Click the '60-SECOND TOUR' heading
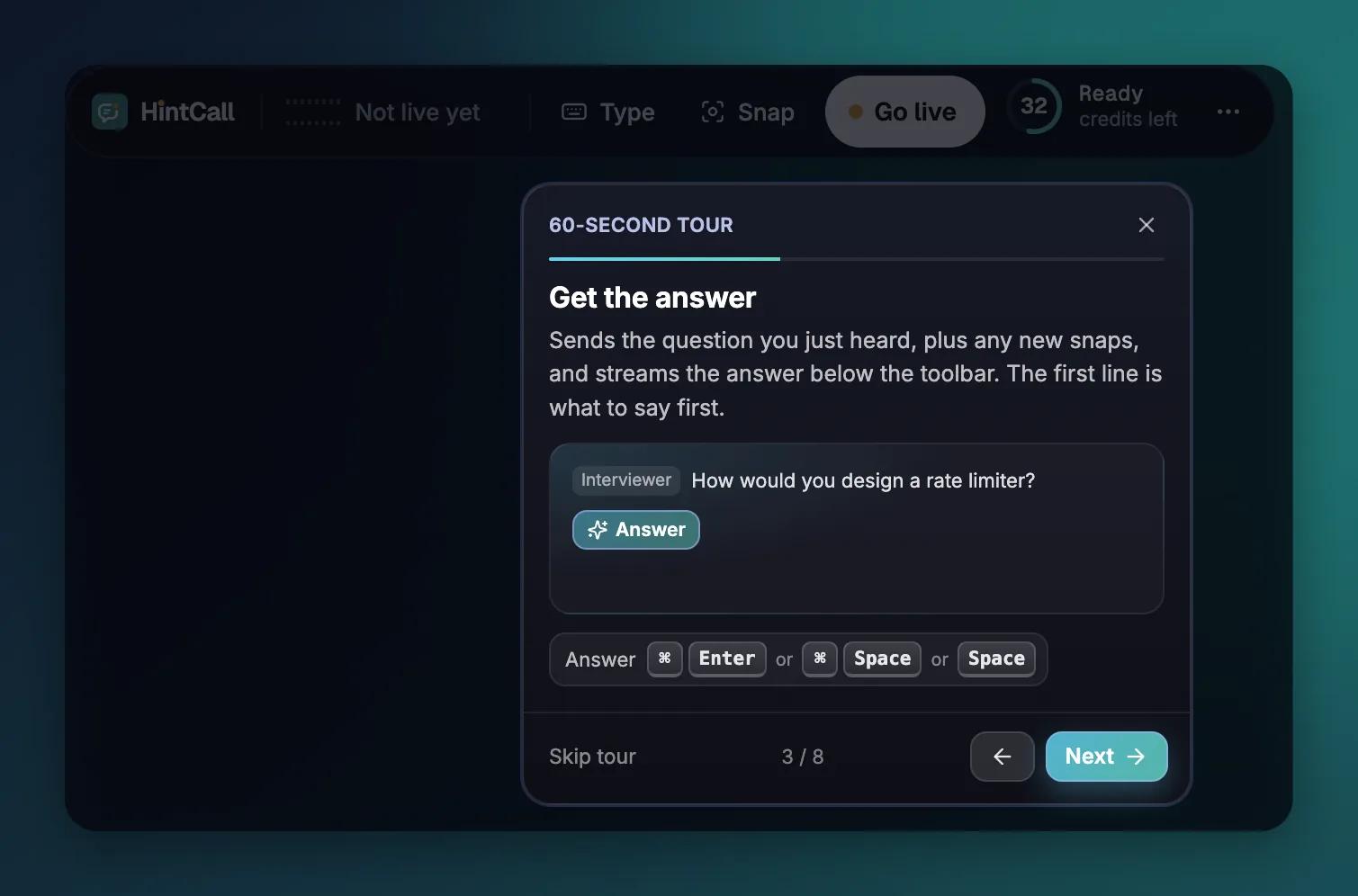 click(641, 225)
